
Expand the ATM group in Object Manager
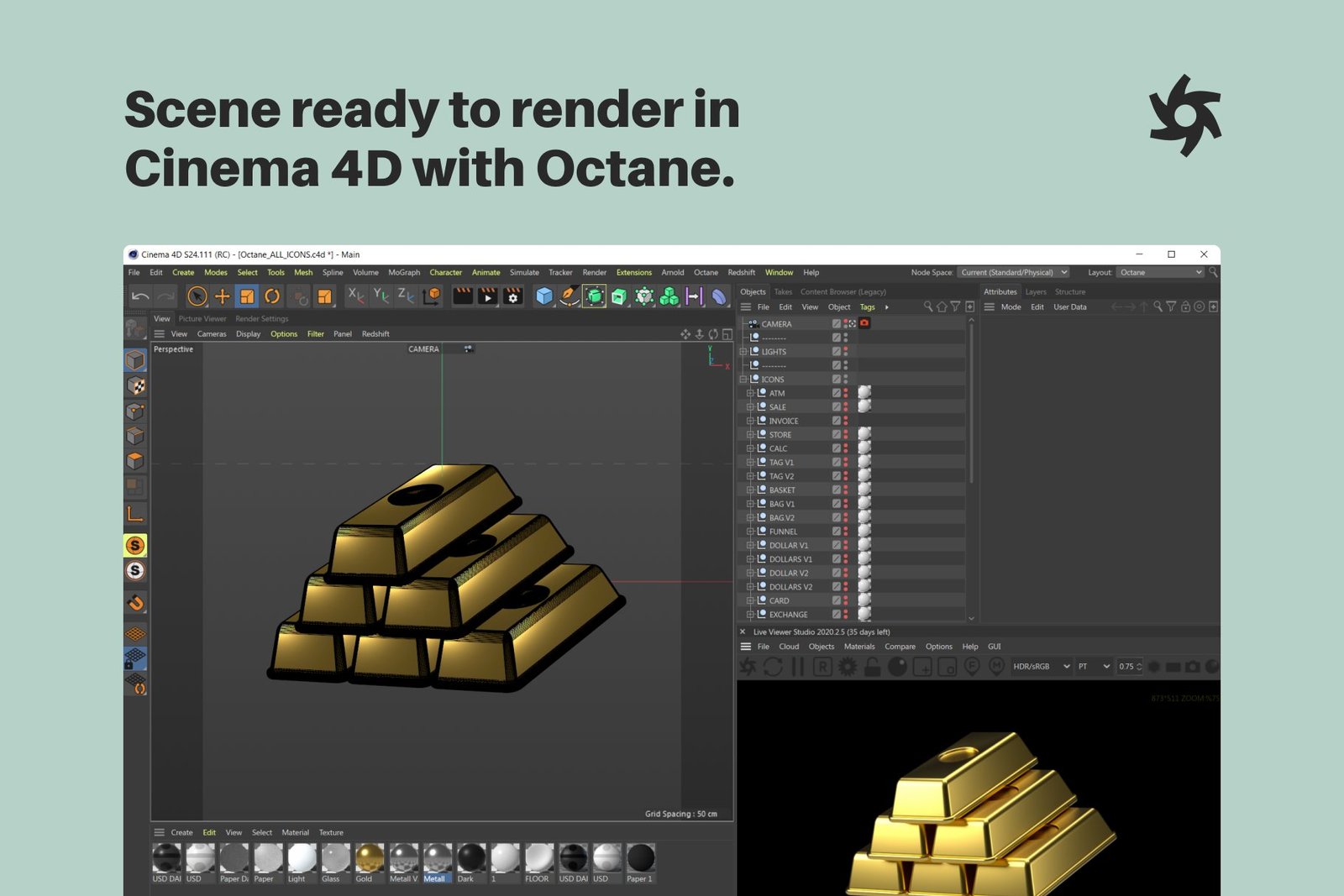(750, 393)
